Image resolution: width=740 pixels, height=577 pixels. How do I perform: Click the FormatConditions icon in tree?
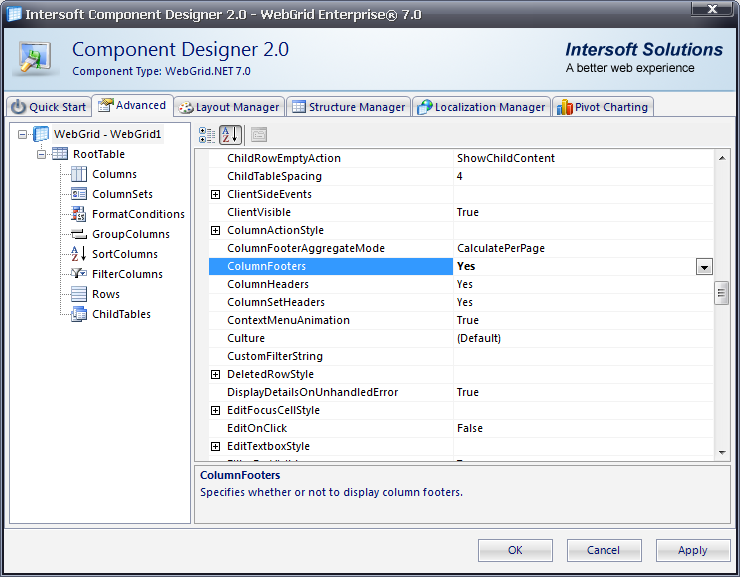(x=79, y=214)
